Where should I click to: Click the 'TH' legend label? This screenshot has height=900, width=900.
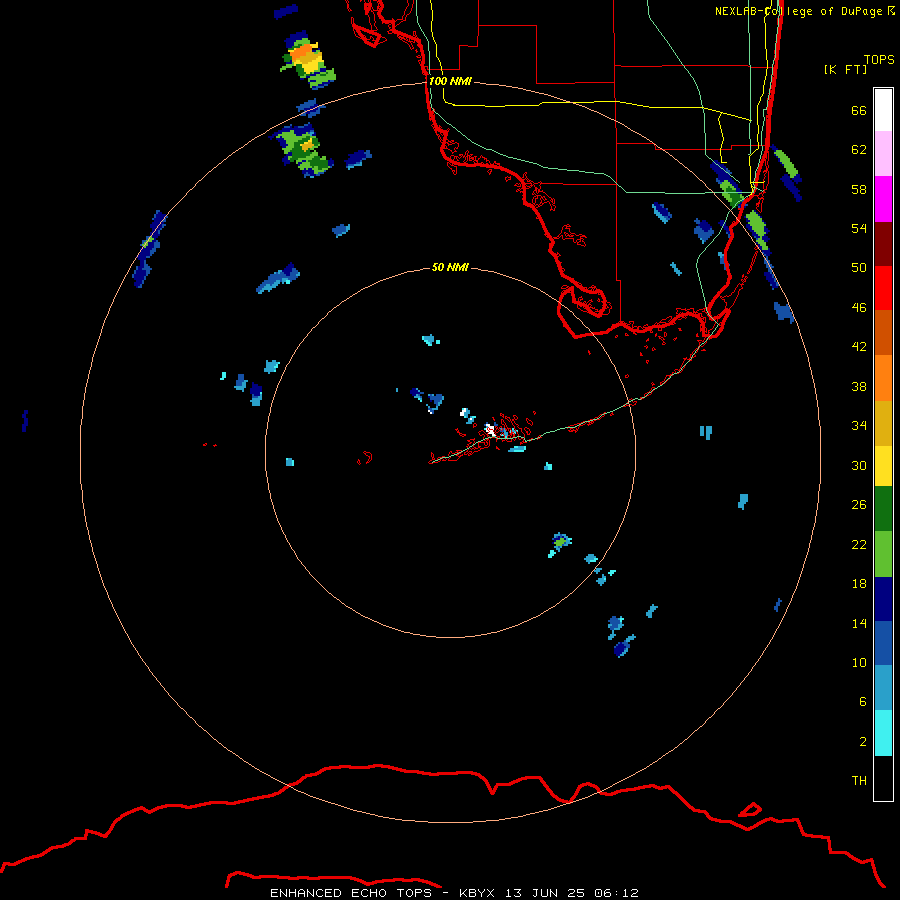click(x=859, y=781)
